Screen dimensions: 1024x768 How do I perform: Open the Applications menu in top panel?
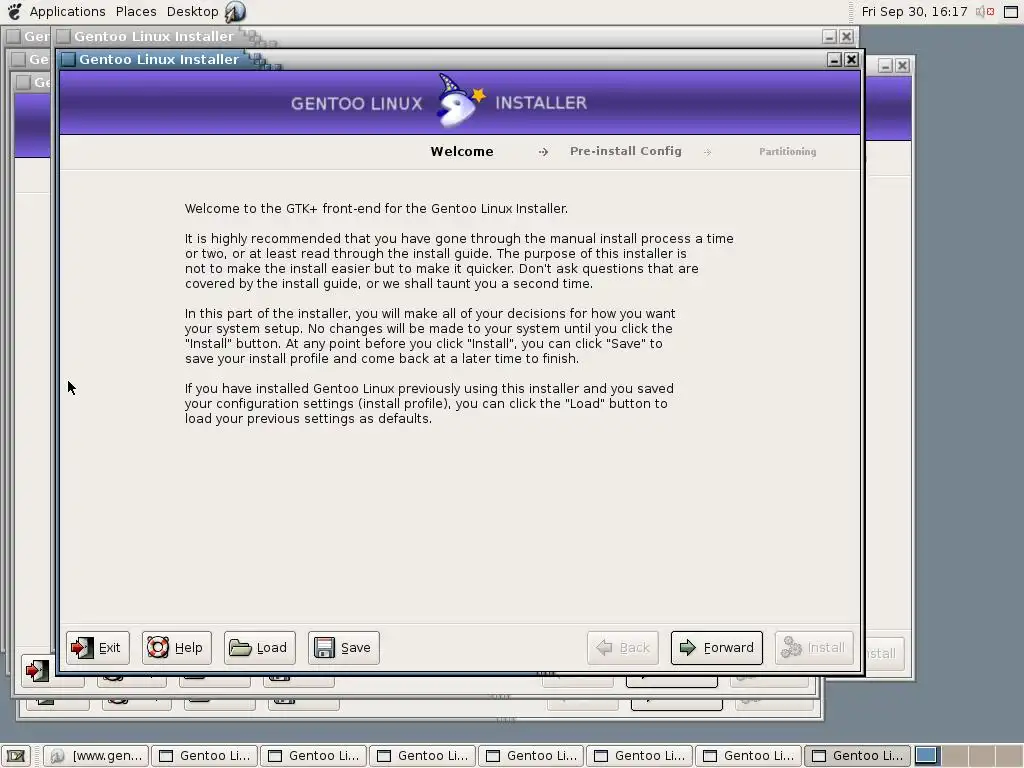coord(67,11)
